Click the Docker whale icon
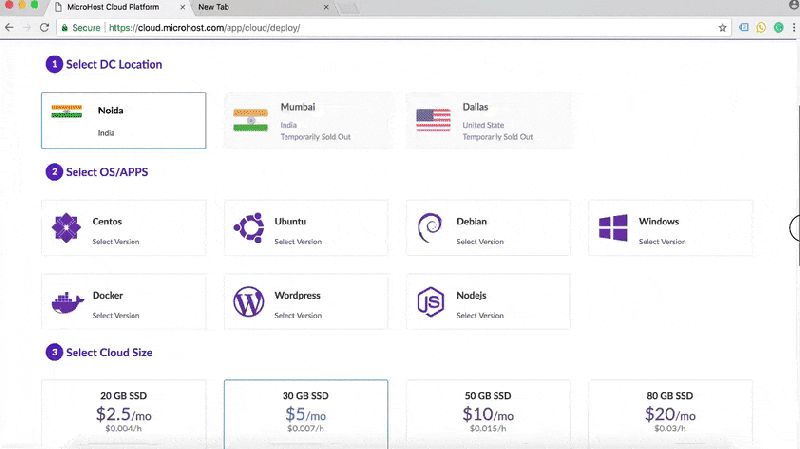This screenshot has width=800, height=449. [66, 302]
